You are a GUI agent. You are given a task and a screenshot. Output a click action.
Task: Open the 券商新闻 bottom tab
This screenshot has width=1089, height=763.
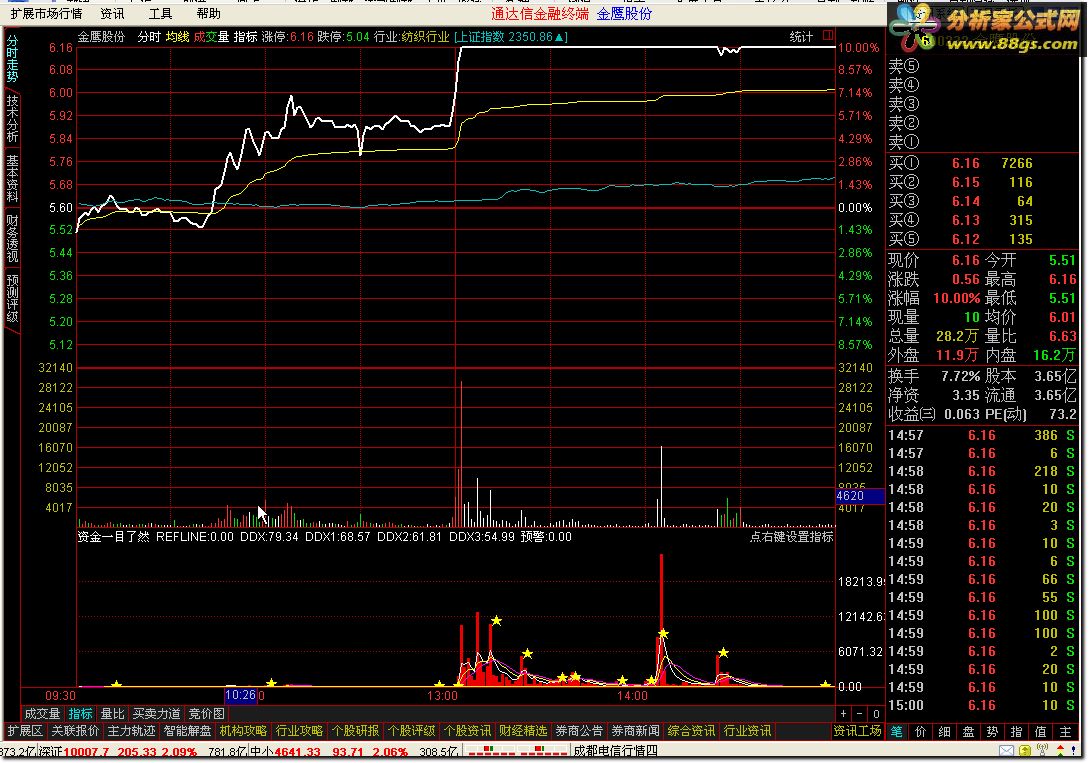(635, 731)
